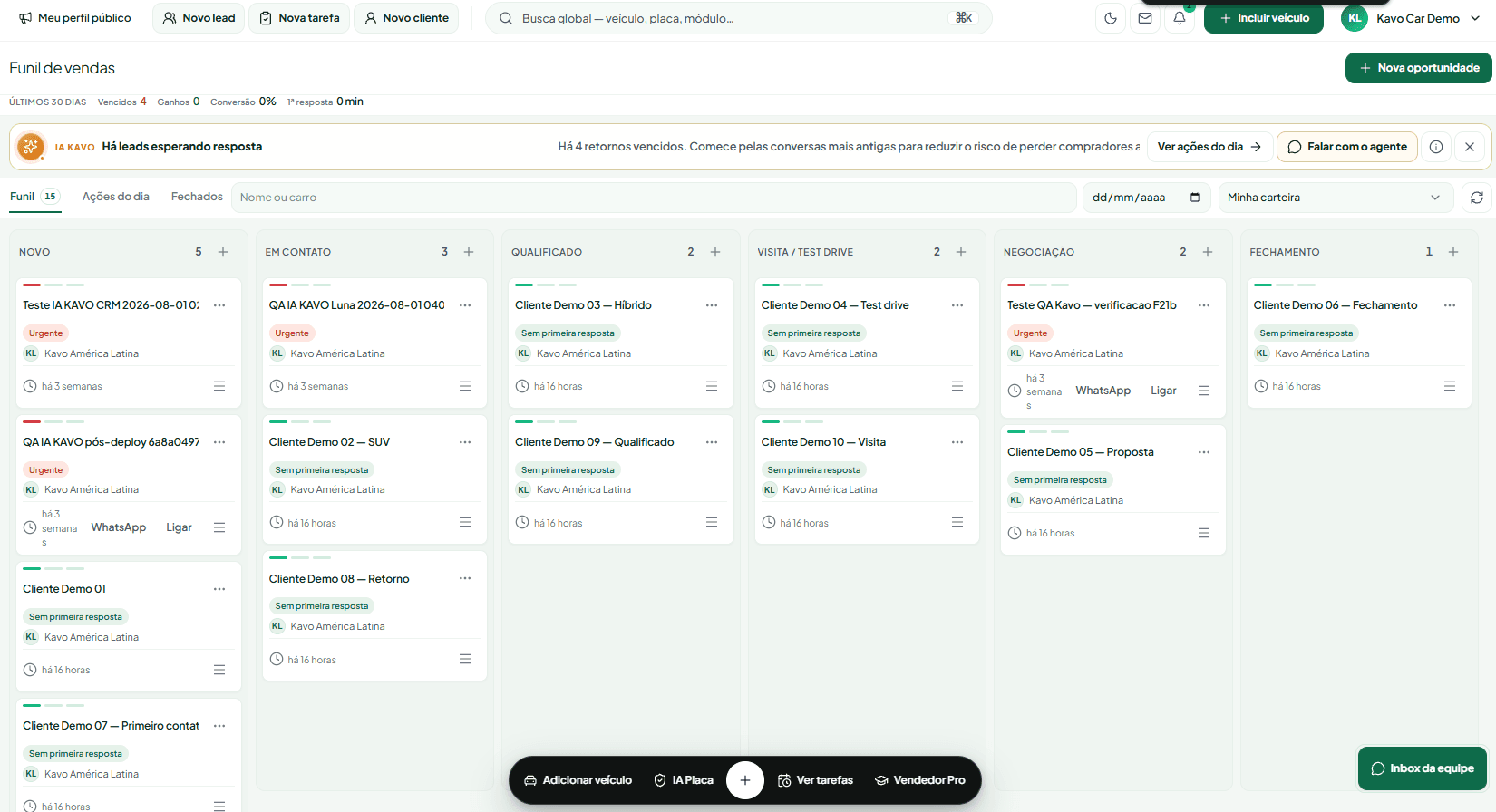Click WhatsApp on QA IA KAVO pós-deploy card
Image resolution: width=1496 pixels, height=812 pixels.
coord(119,527)
